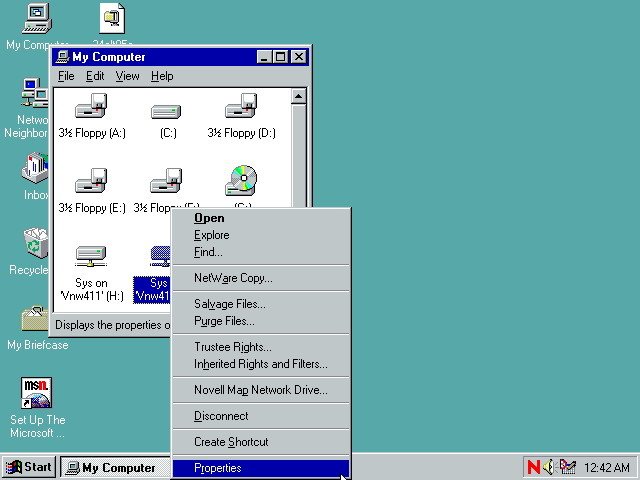Close the My Computer window

[299, 57]
